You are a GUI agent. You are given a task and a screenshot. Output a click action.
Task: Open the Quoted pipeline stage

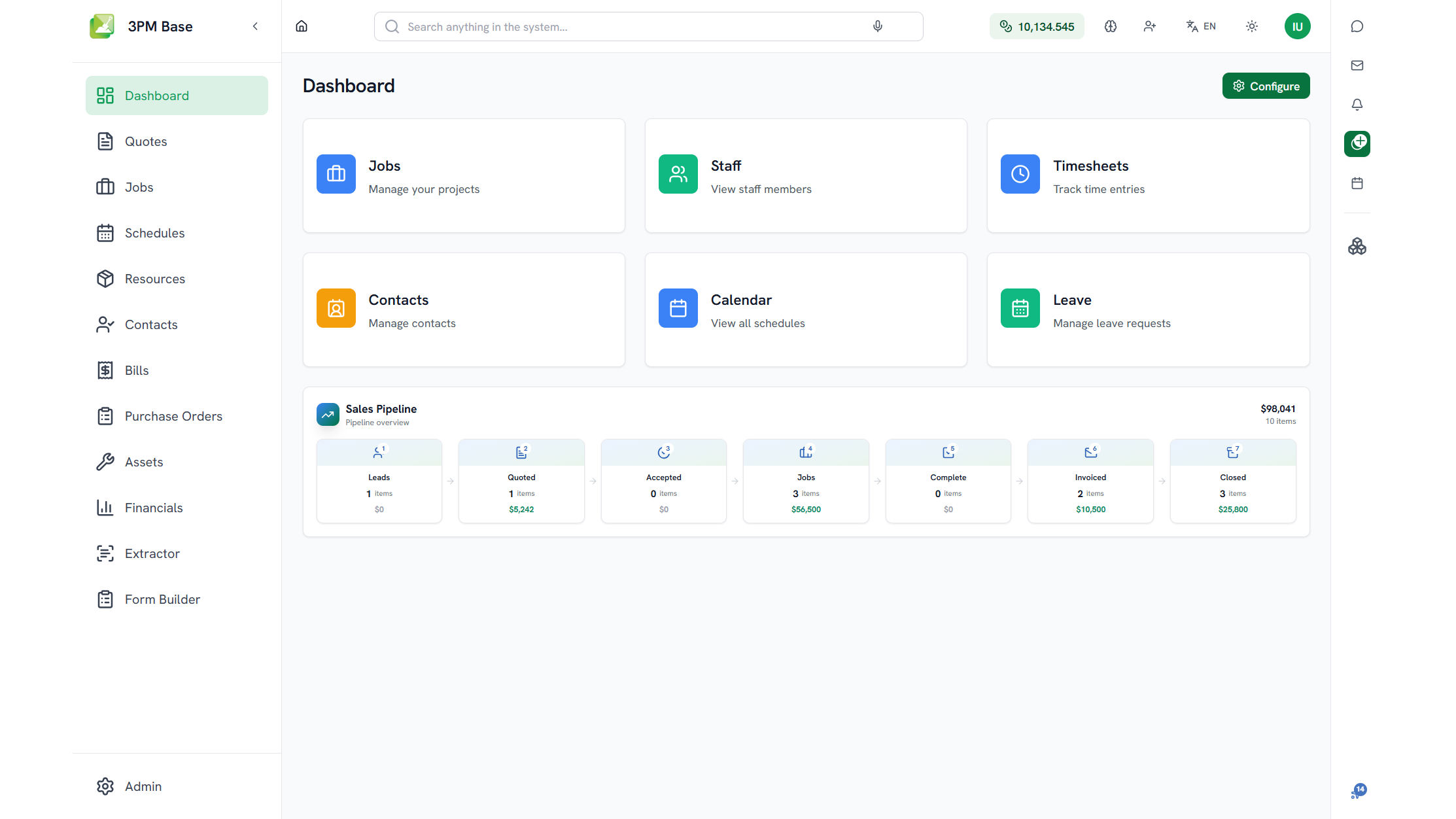pyautogui.click(x=521, y=481)
